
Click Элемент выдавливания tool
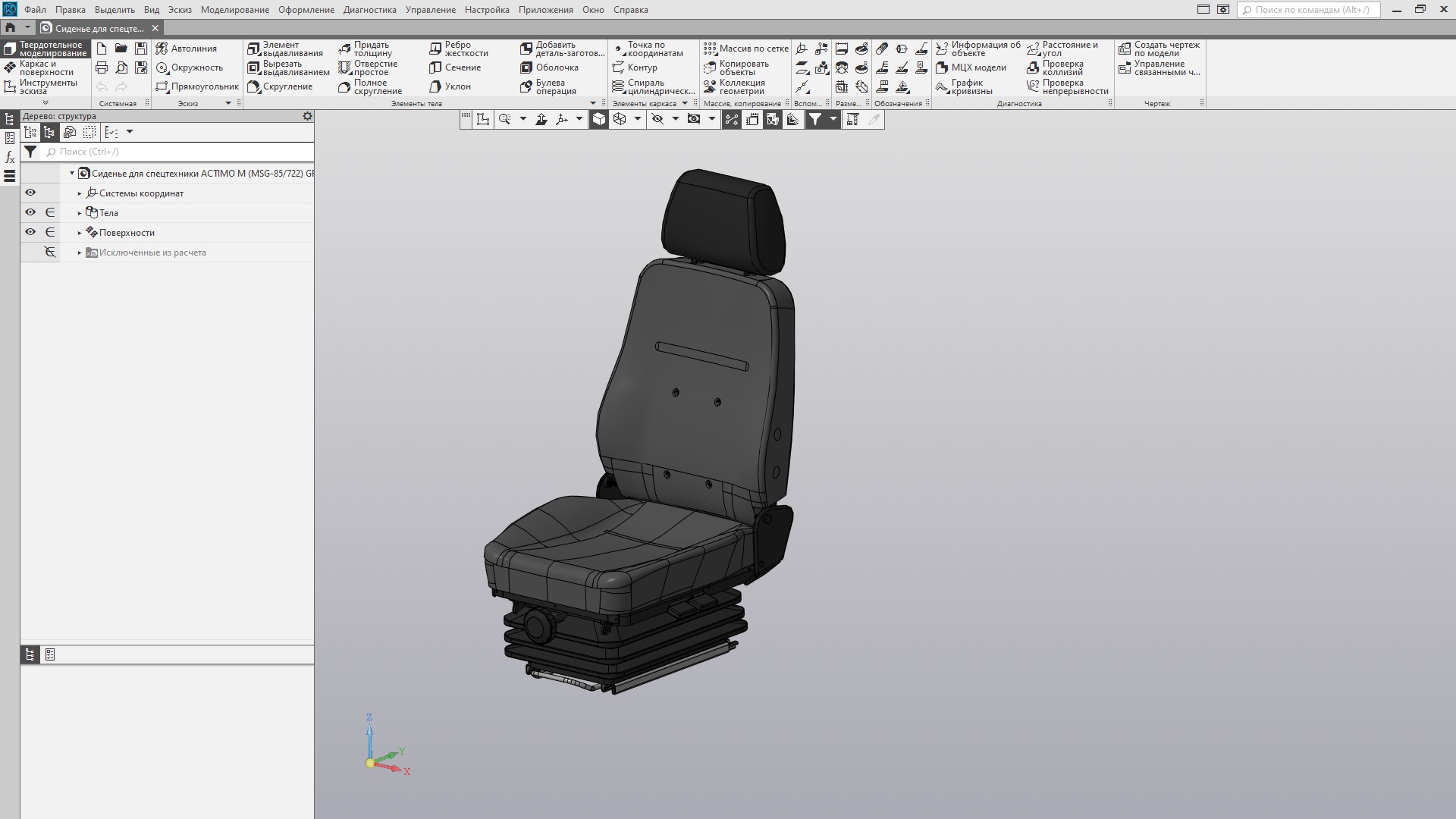tap(285, 49)
